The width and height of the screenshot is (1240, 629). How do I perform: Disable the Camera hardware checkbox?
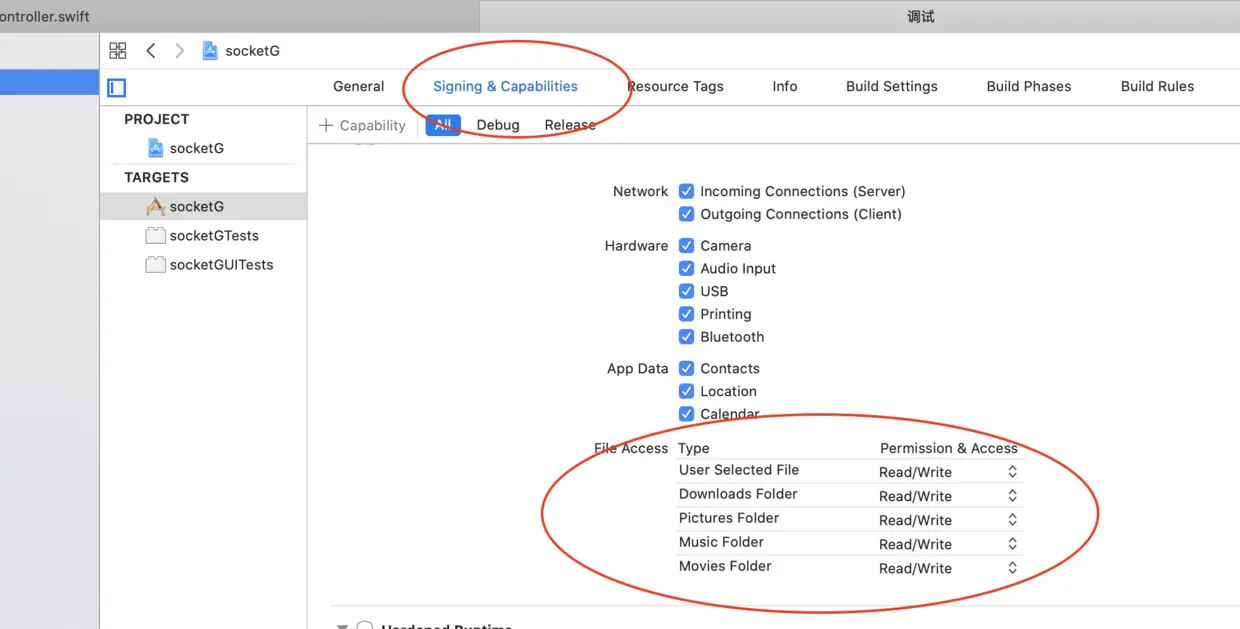click(x=686, y=245)
